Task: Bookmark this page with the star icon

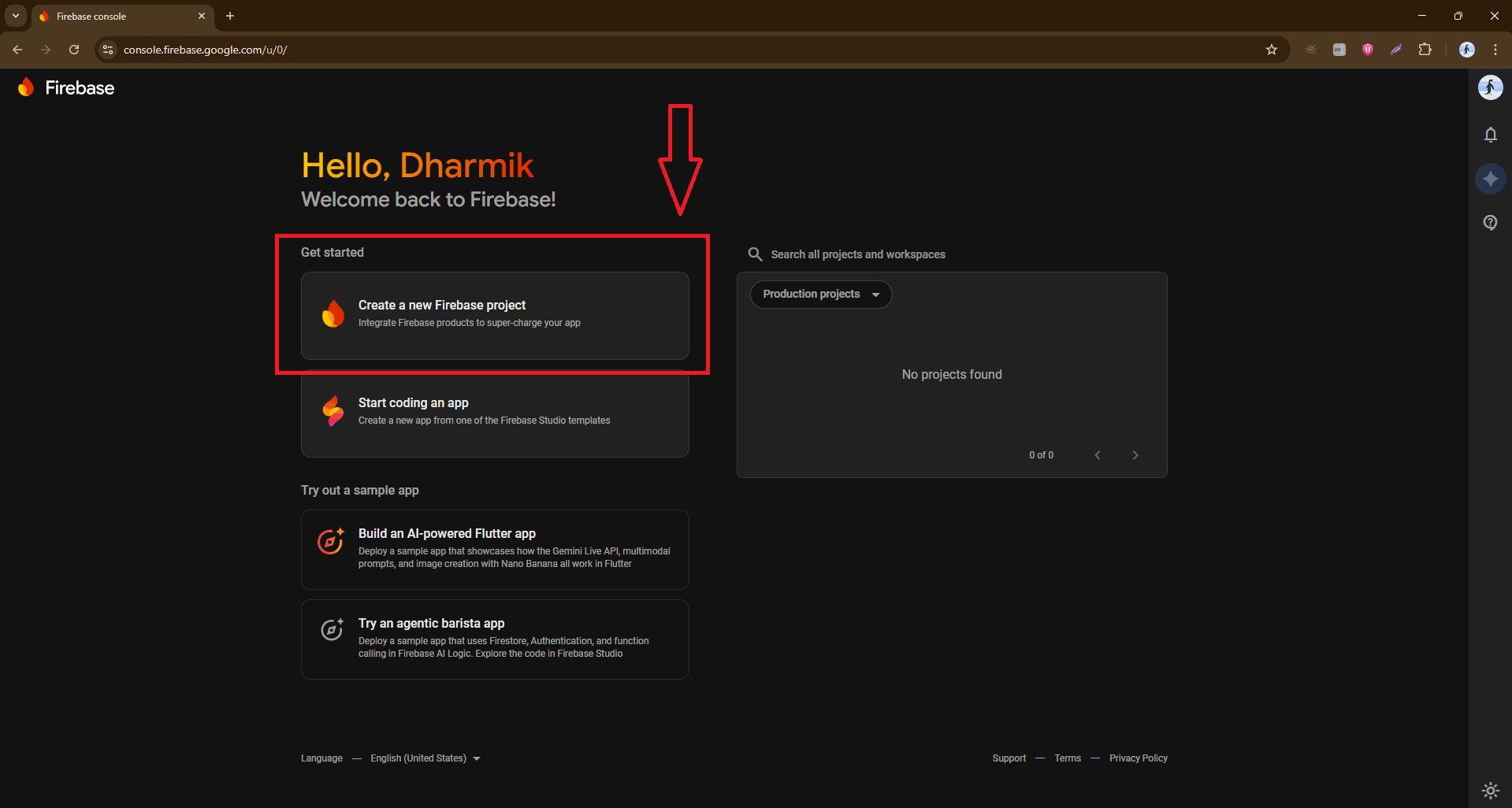Action: pos(1271,50)
